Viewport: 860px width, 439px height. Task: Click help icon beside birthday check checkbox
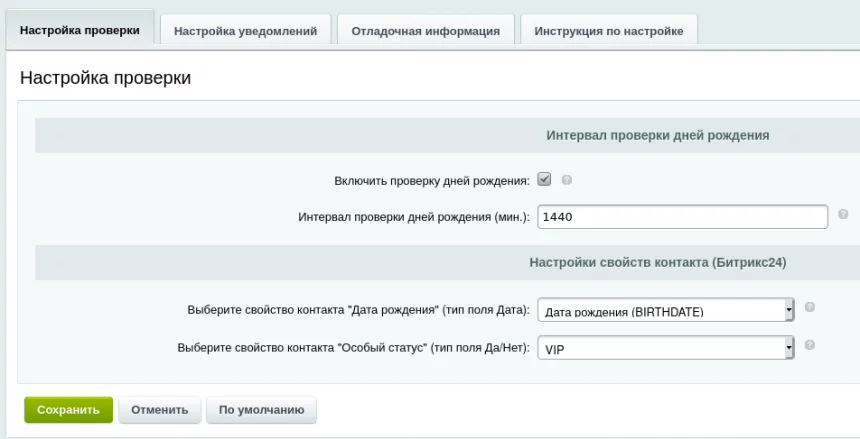(x=567, y=181)
